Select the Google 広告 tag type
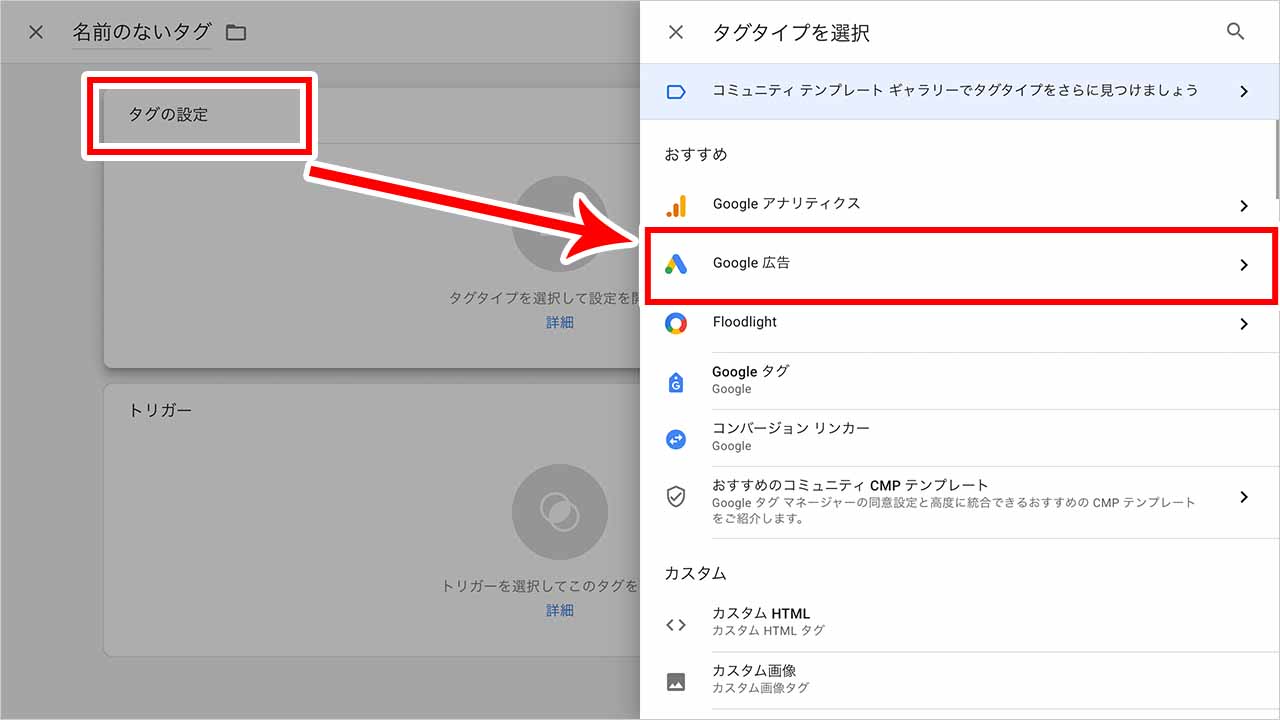This screenshot has width=1280, height=720. 960,265
